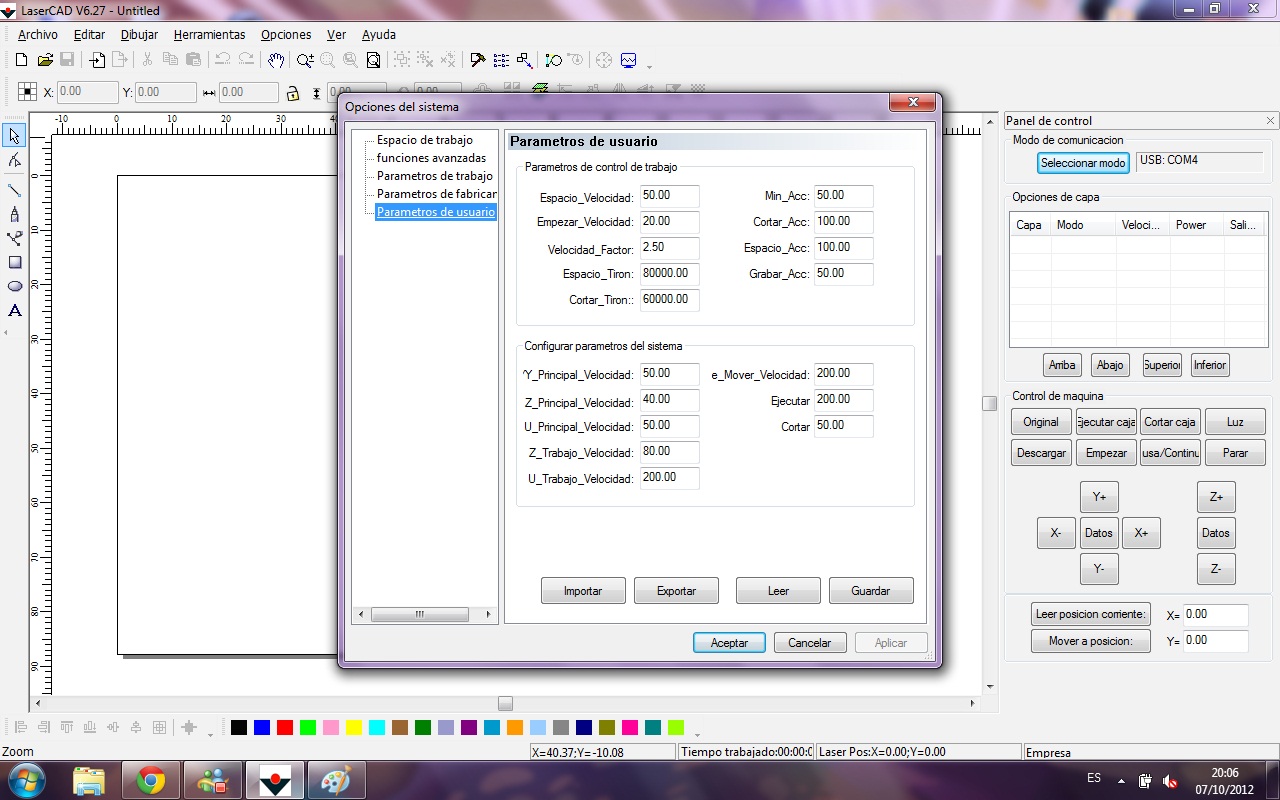Viewport: 1280px width, 800px height.
Task: Select 'Espacio de trabajo' tree entry
Action: (424, 140)
